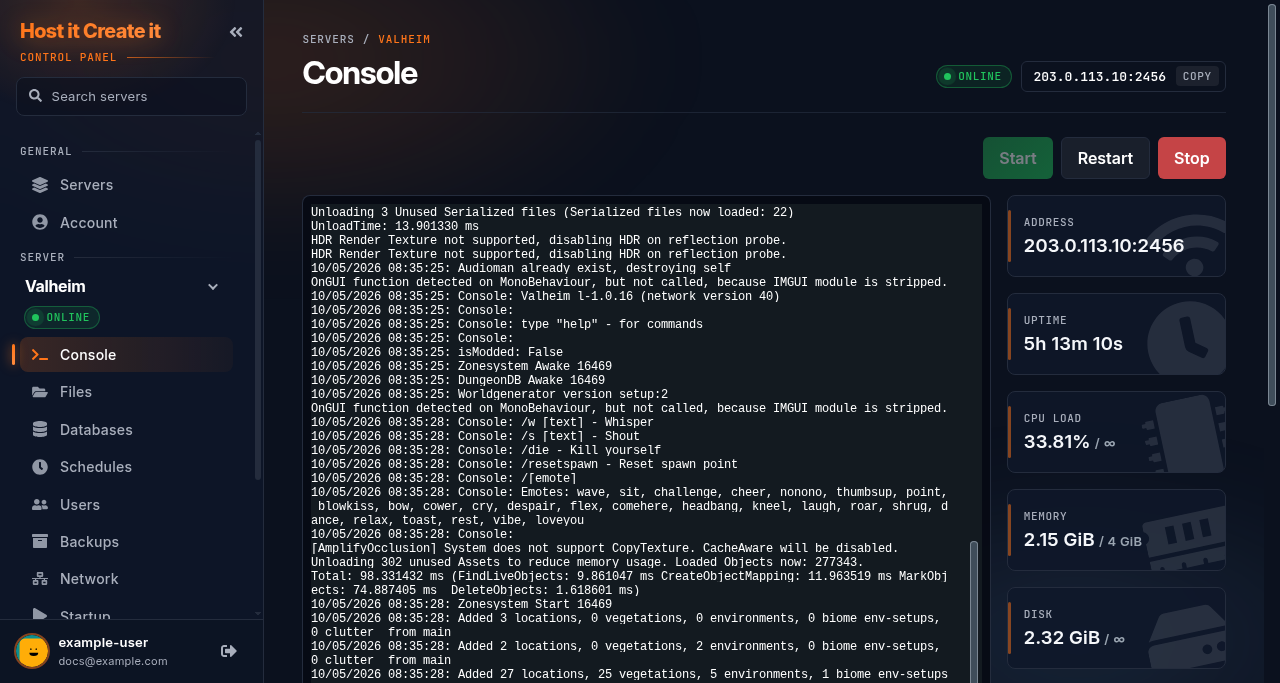Click the Startup play icon
Image resolution: width=1280 pixels, height=683 pixels.
[x=40, y=615]
